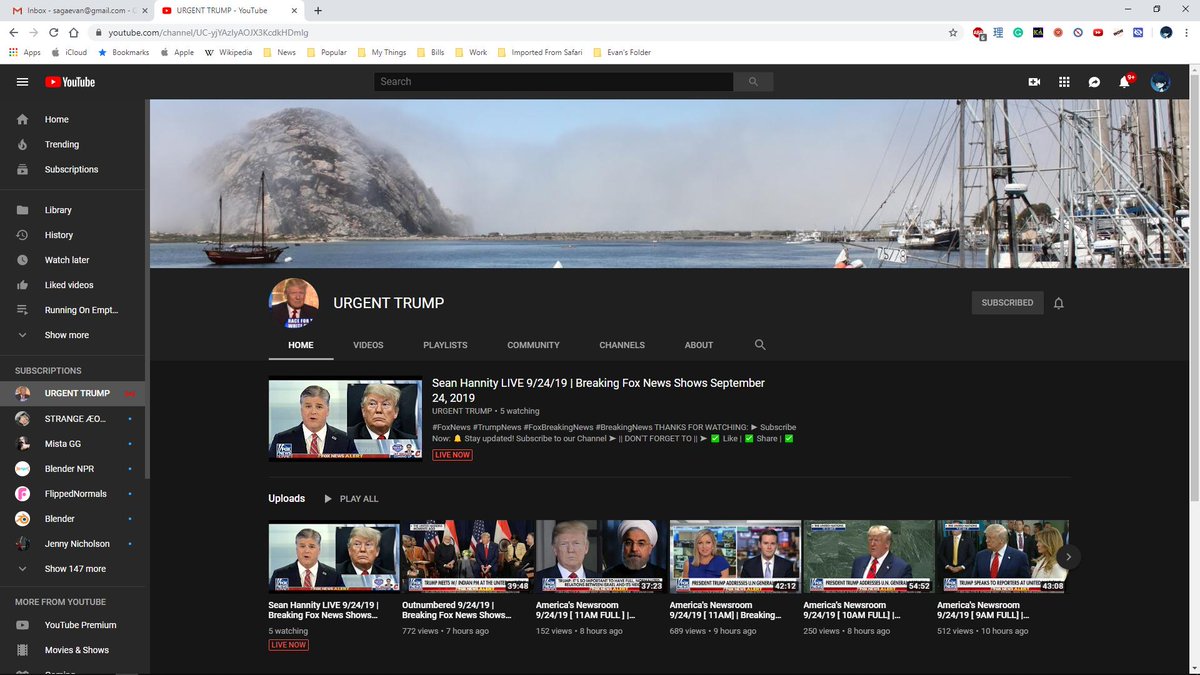Screen dimensions: 1200x675
Task: Open Chrome menu three dots
Action: pyautogui.click(x=1188, y=32)
